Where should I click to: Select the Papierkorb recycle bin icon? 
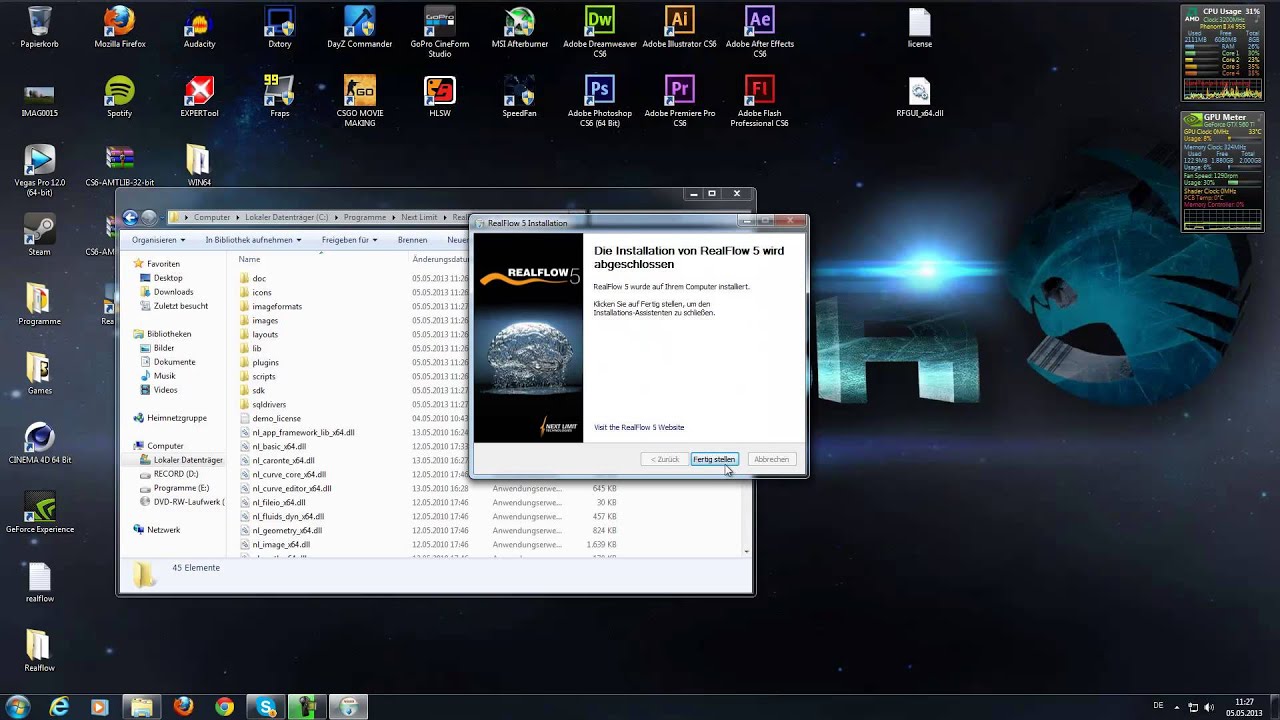40,28
